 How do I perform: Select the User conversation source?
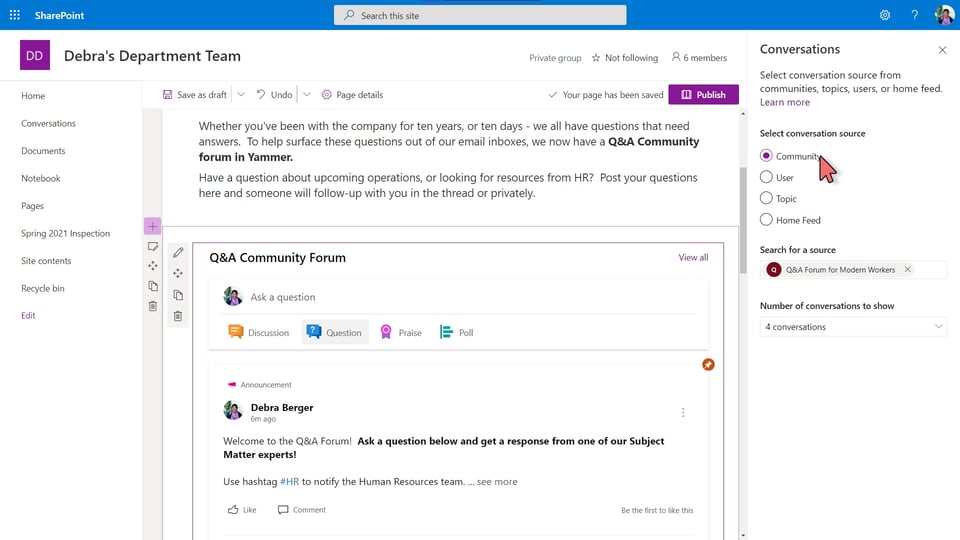(x=766, y=177)
